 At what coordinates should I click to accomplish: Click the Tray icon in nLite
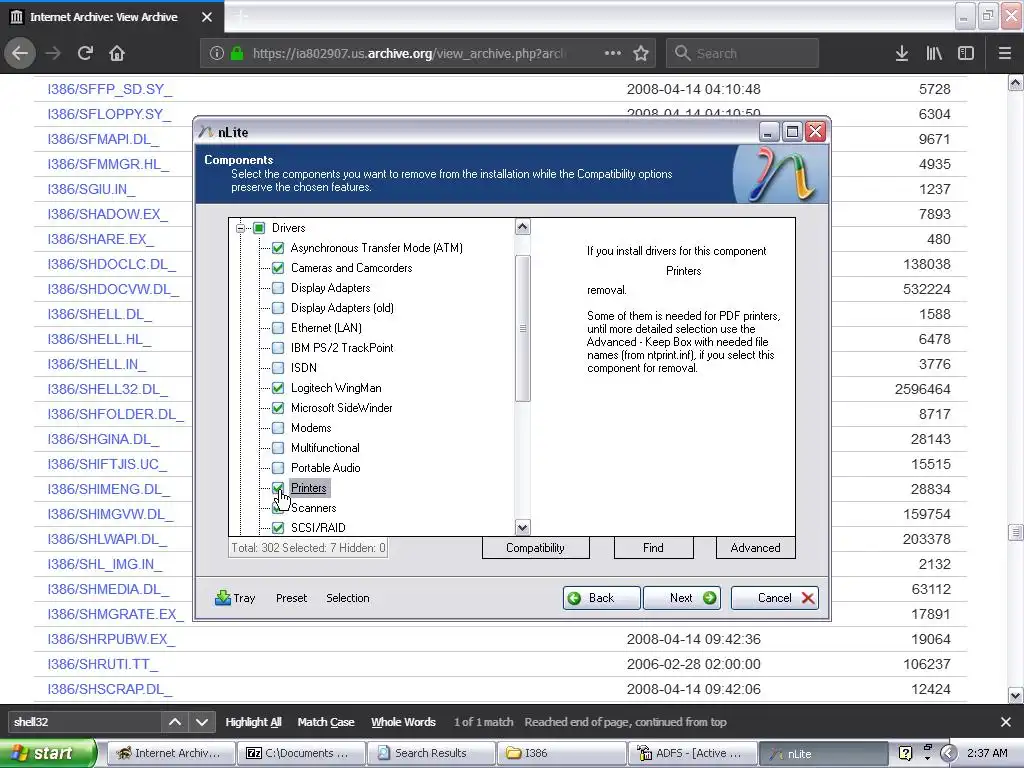pos(234,598)
